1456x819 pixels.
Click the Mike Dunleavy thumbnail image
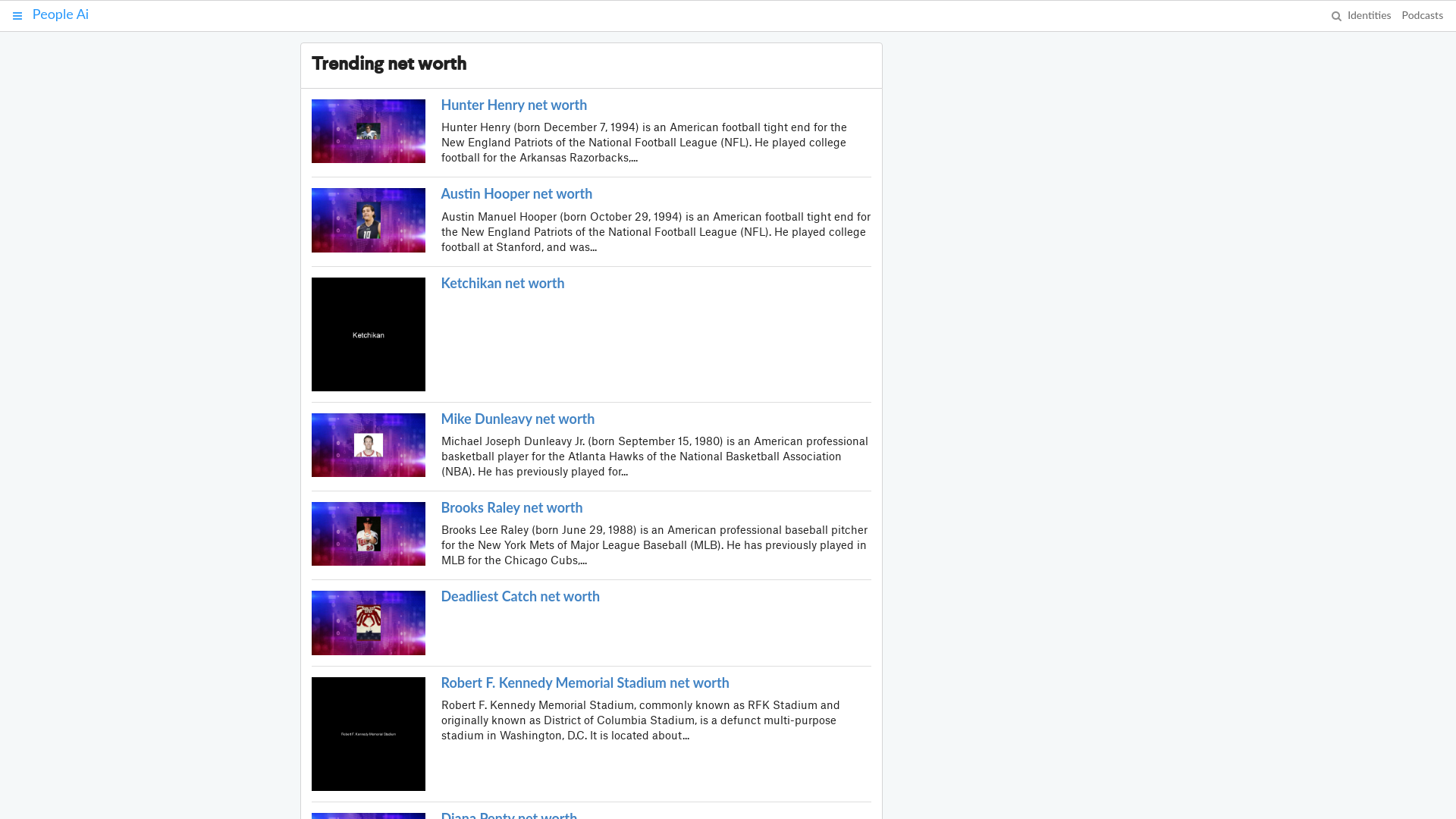coord(369,445)
